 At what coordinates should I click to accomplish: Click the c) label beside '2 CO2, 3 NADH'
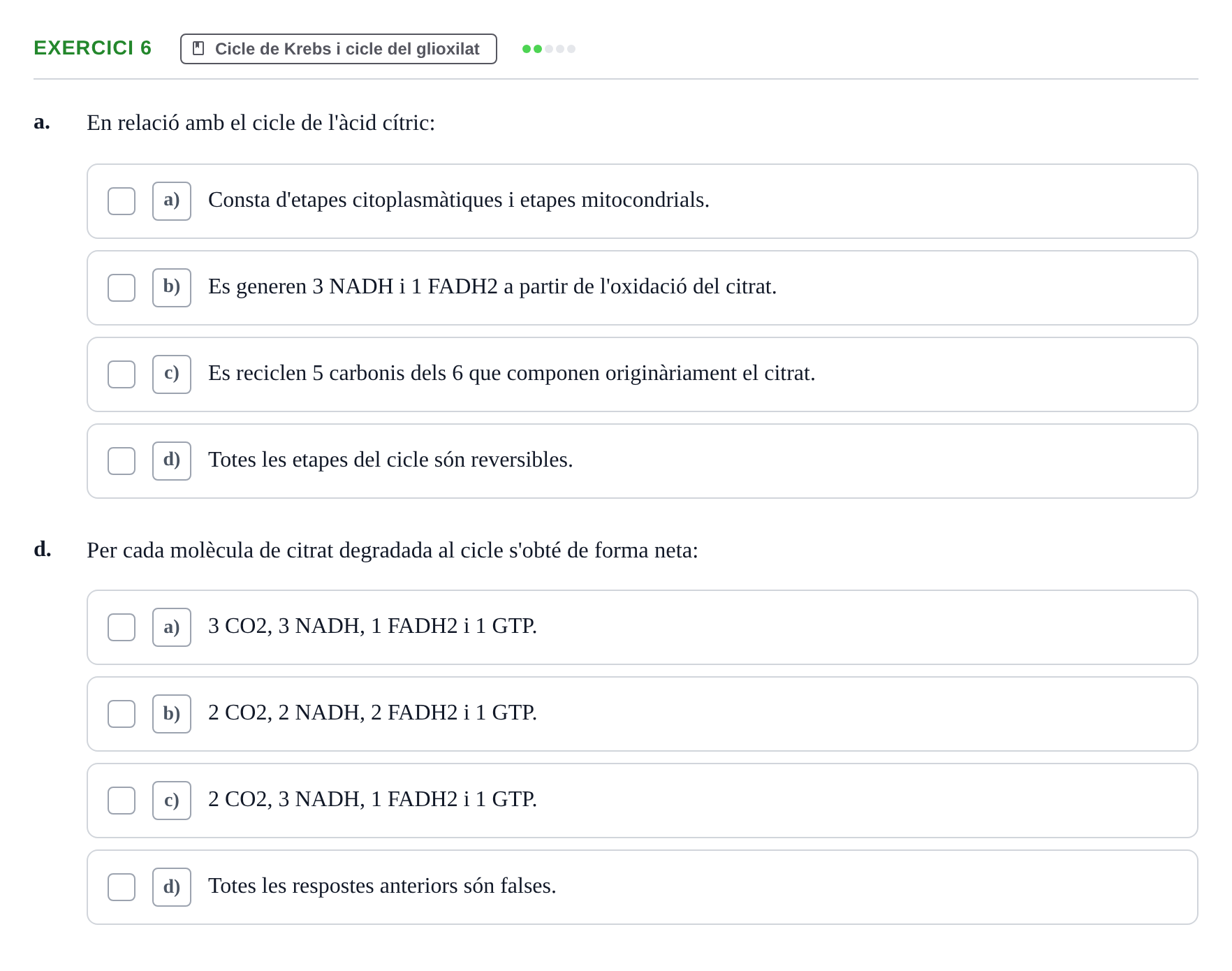pyautogui.click(x=172, y=801)
